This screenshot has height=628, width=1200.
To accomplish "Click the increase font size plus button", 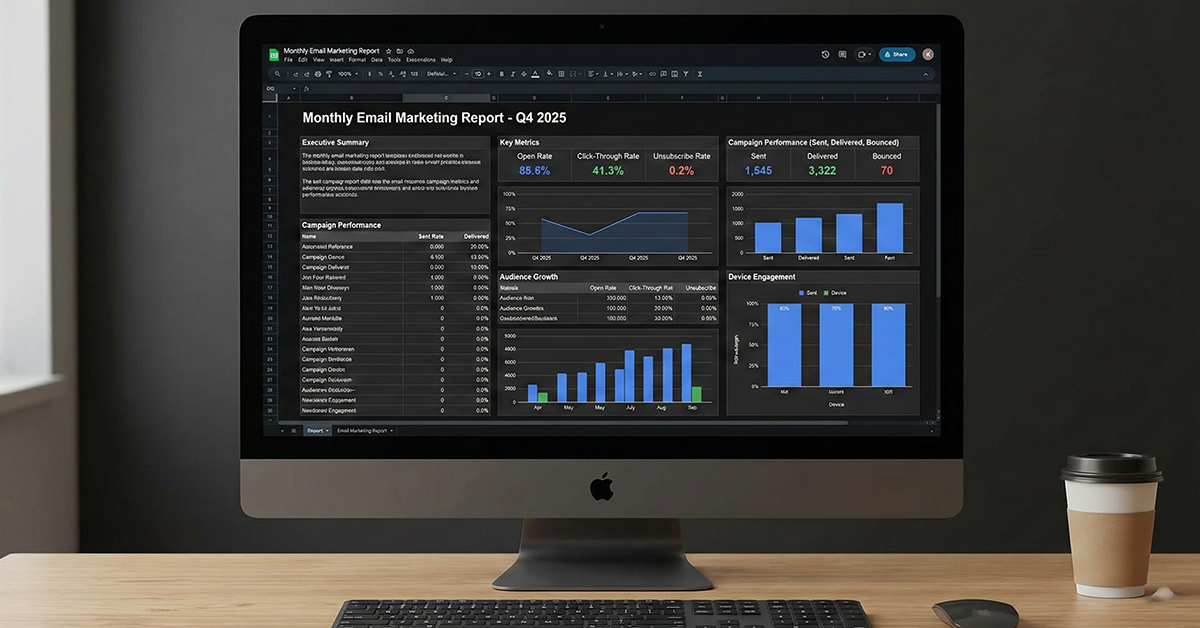I will point(489,74).
